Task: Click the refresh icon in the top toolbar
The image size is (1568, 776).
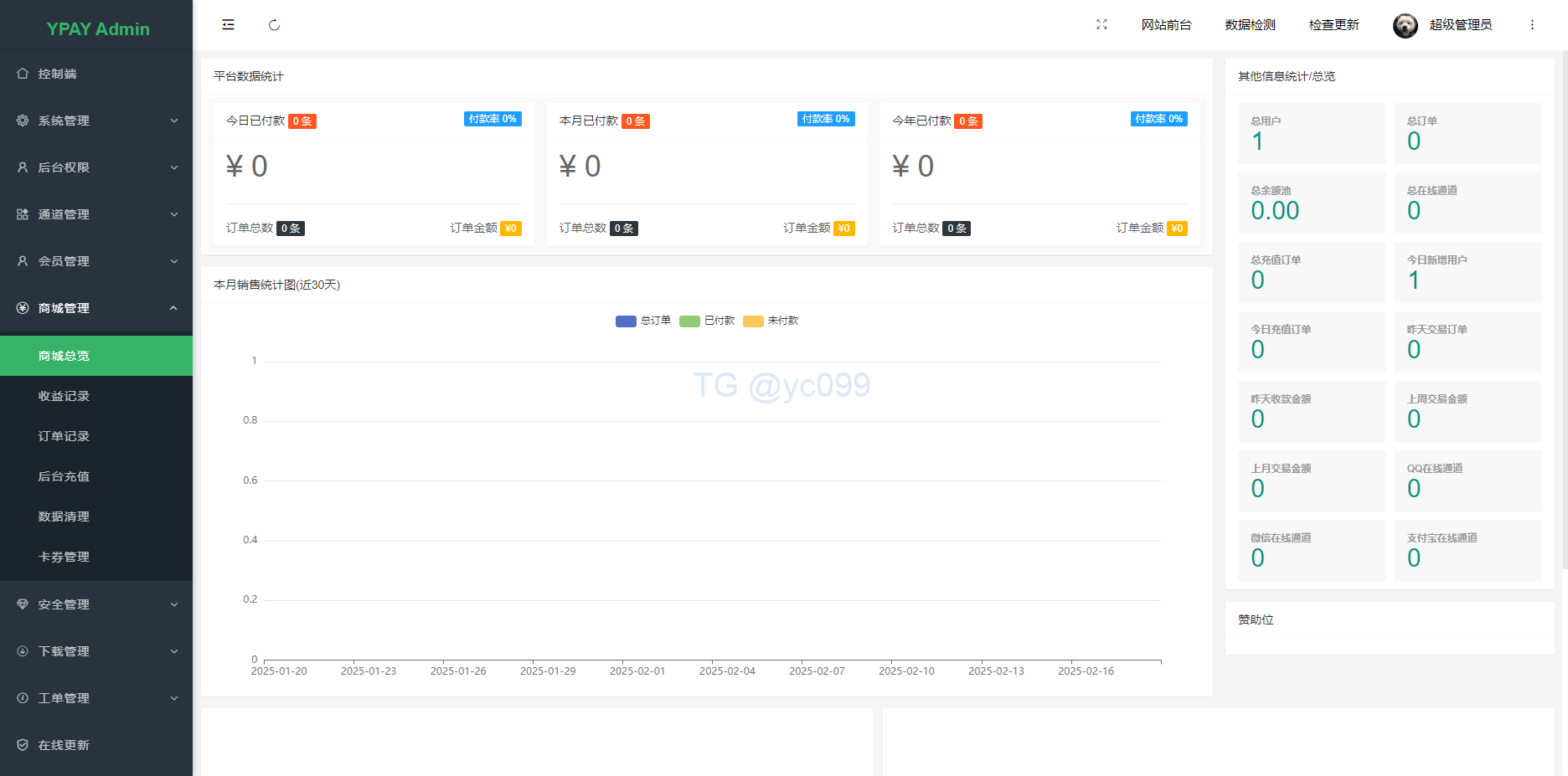Action: (x=274, y=25)
